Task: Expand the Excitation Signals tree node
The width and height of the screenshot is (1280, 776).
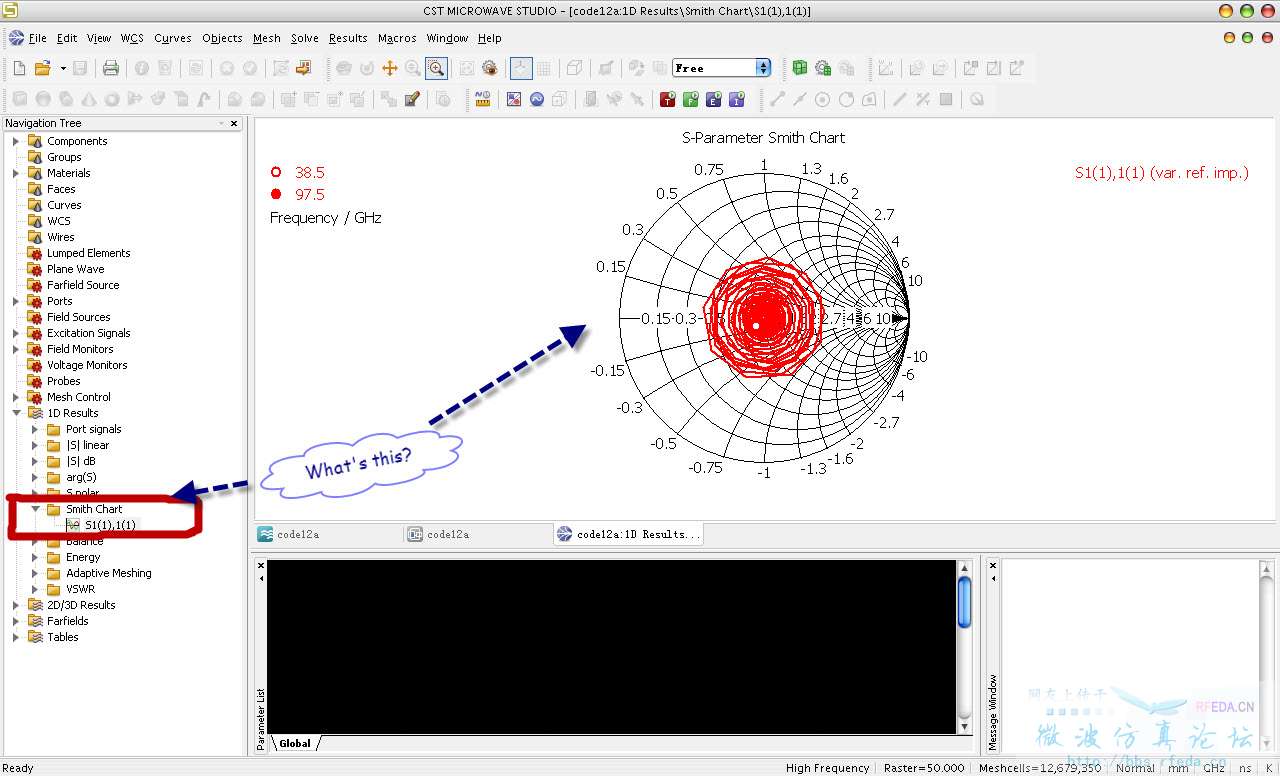Action: click(16, 333)
